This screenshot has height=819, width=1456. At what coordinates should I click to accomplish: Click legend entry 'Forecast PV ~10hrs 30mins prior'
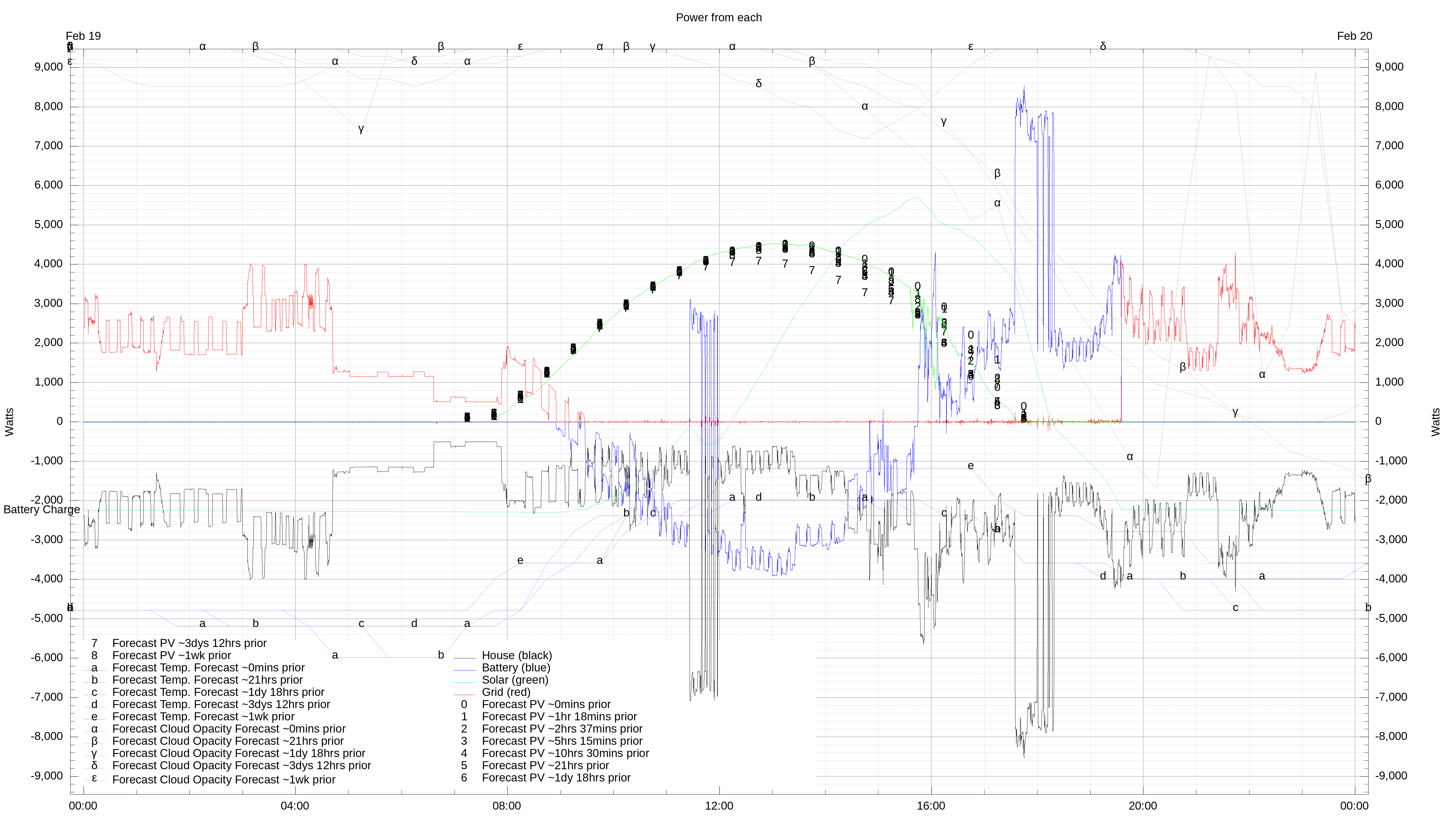tap(565, 753)
